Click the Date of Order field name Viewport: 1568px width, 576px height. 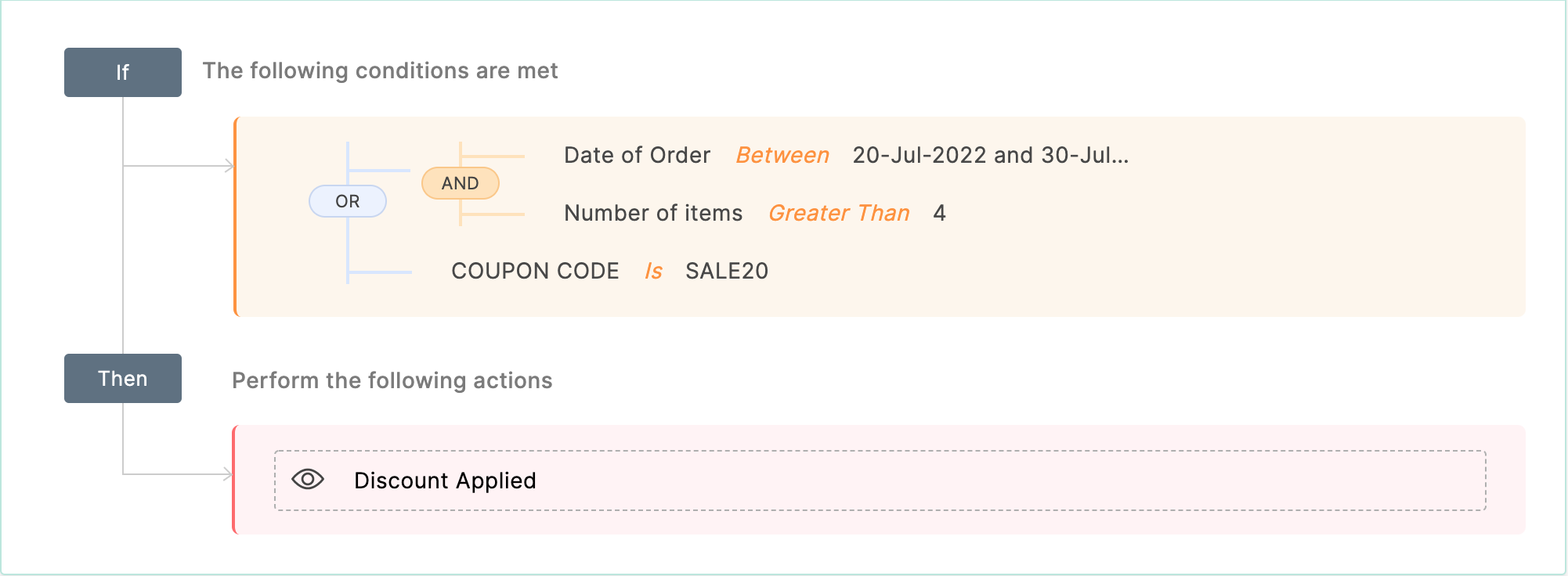638,155
